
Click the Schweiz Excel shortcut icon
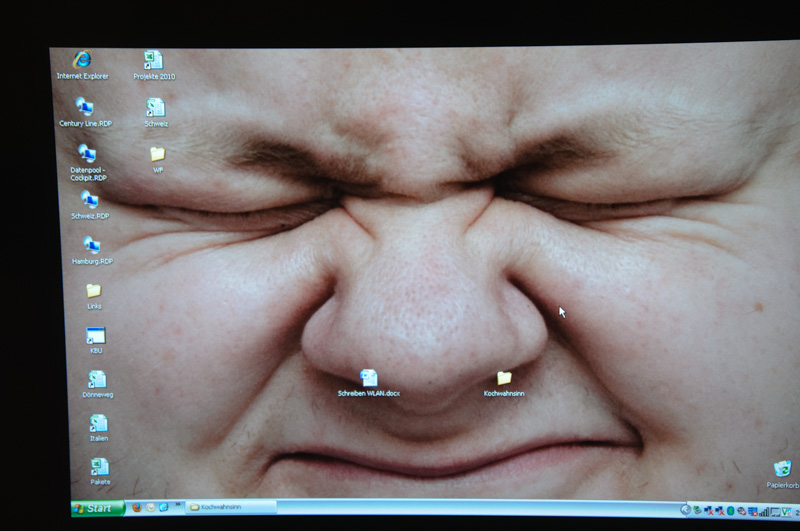(155, 107)
